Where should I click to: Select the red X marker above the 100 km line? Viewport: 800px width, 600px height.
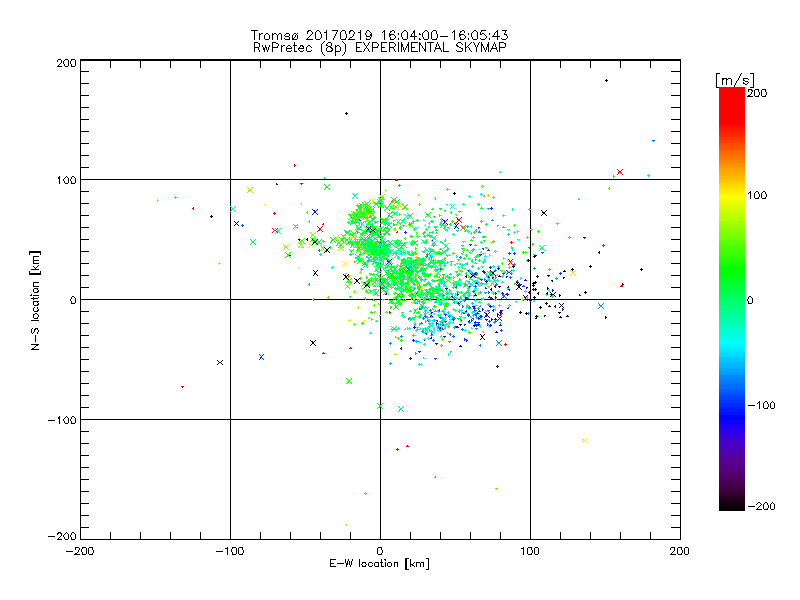coord(620,172)
